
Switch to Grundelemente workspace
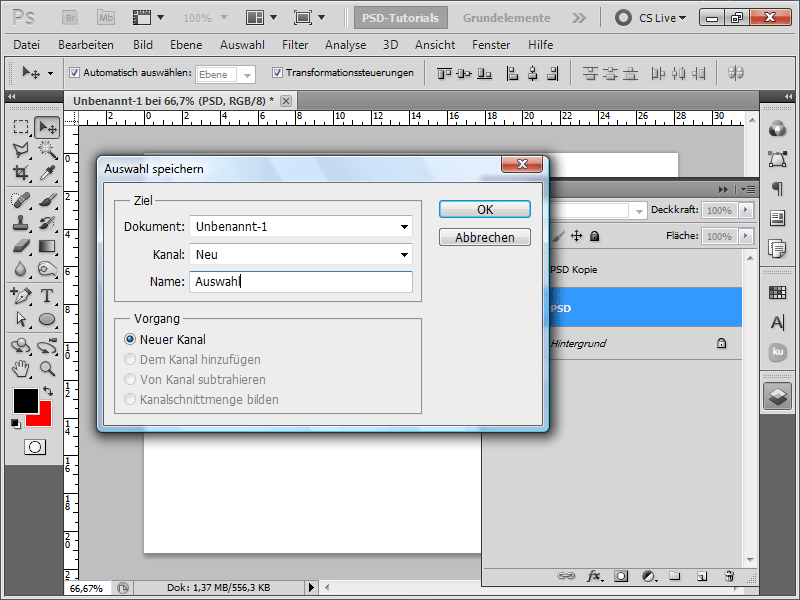pyautogui.click(x=507, y=18)
